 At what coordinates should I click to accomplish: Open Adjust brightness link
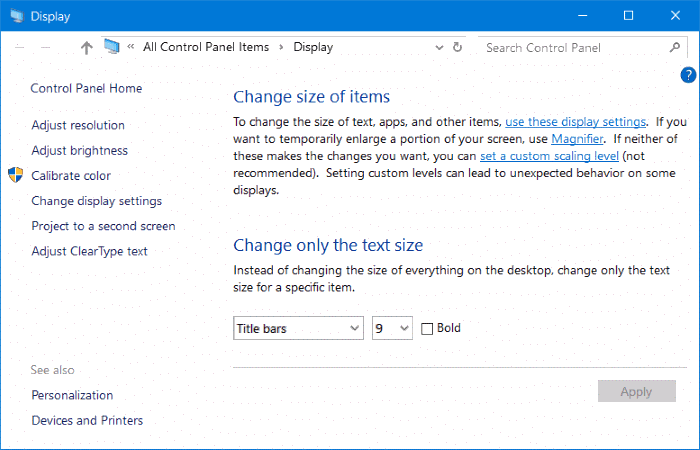(x=79, y=151)
